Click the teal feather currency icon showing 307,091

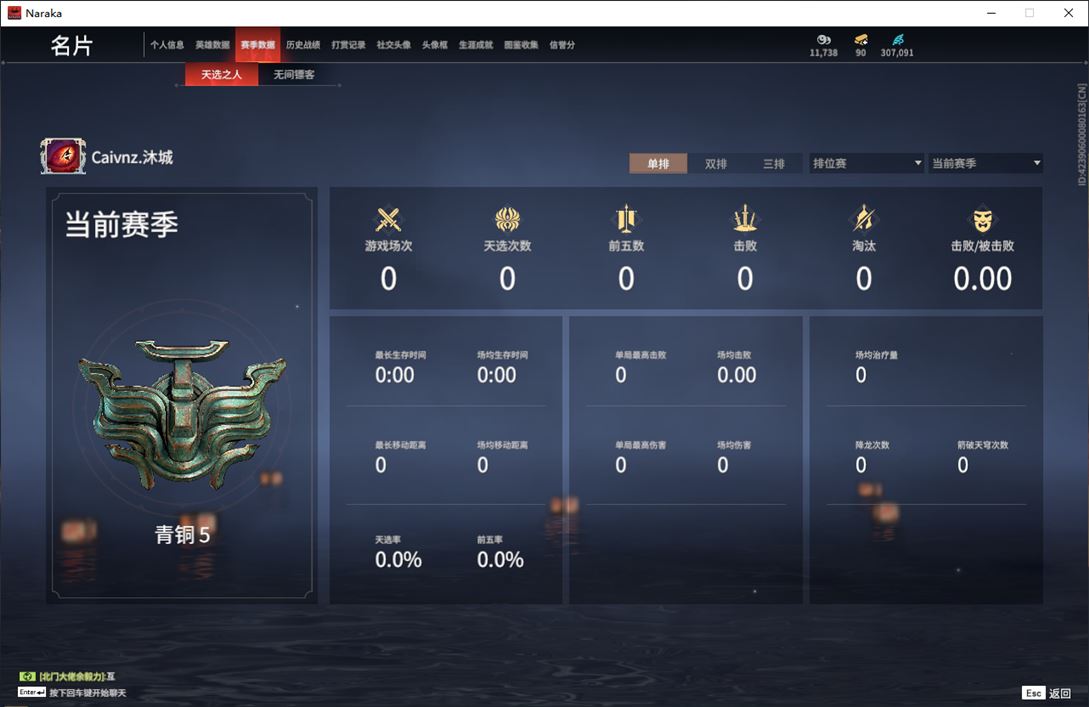click(897, 40)
